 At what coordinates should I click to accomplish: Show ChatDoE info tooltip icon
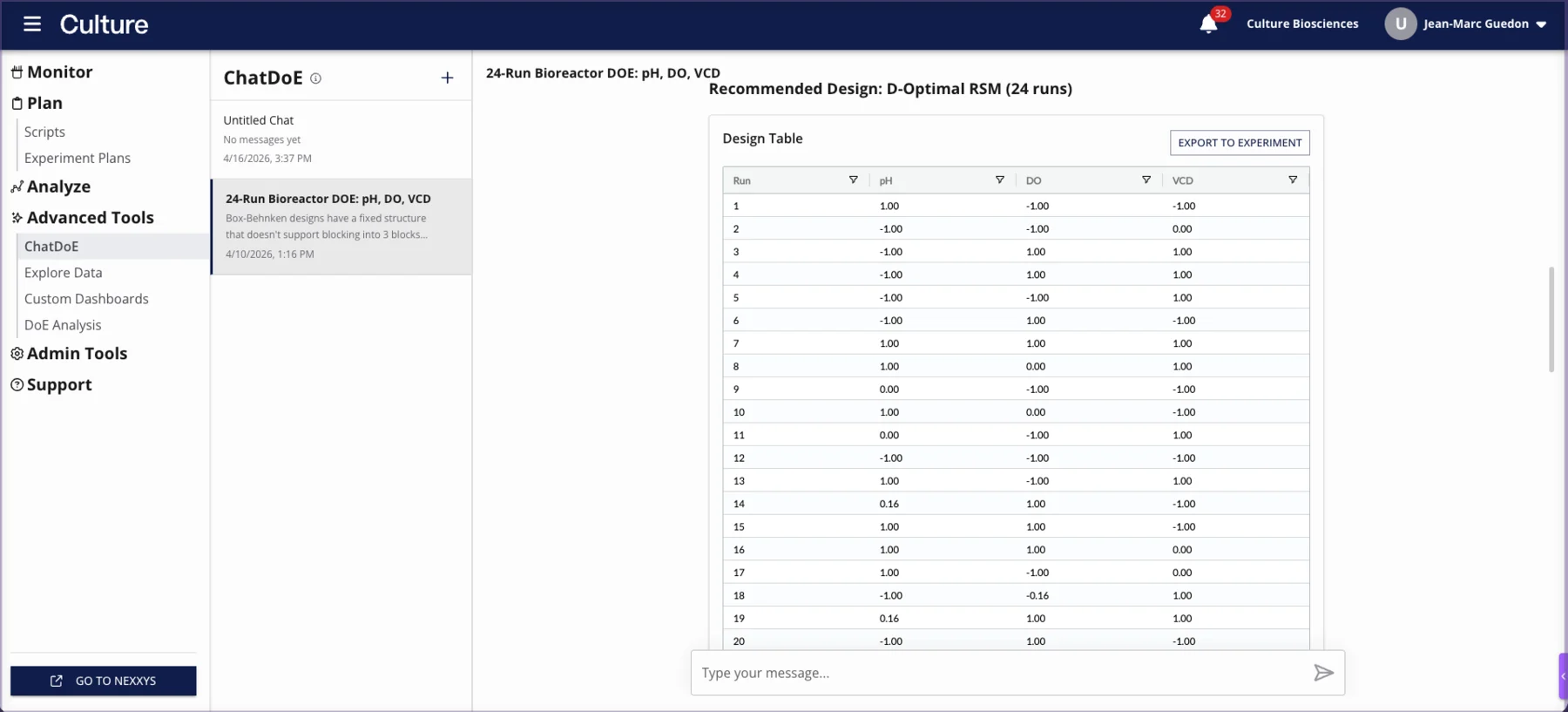(x=315, y=78)
